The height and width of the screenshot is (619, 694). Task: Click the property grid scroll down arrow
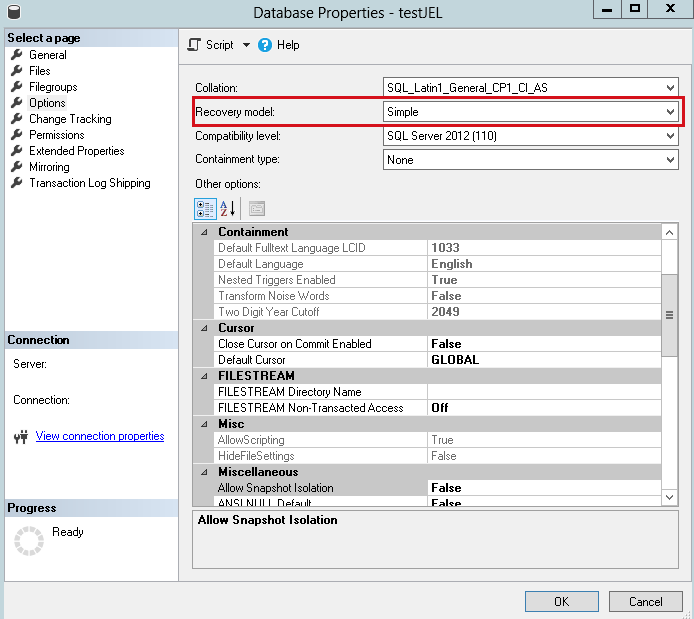pos(670,496)
